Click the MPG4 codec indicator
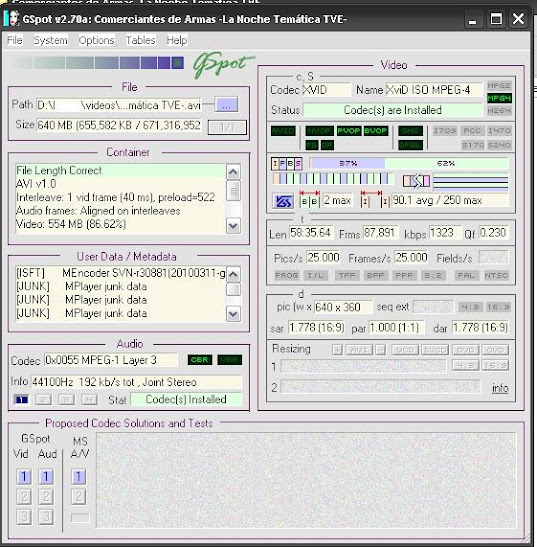537x547 pixels. 499,98
